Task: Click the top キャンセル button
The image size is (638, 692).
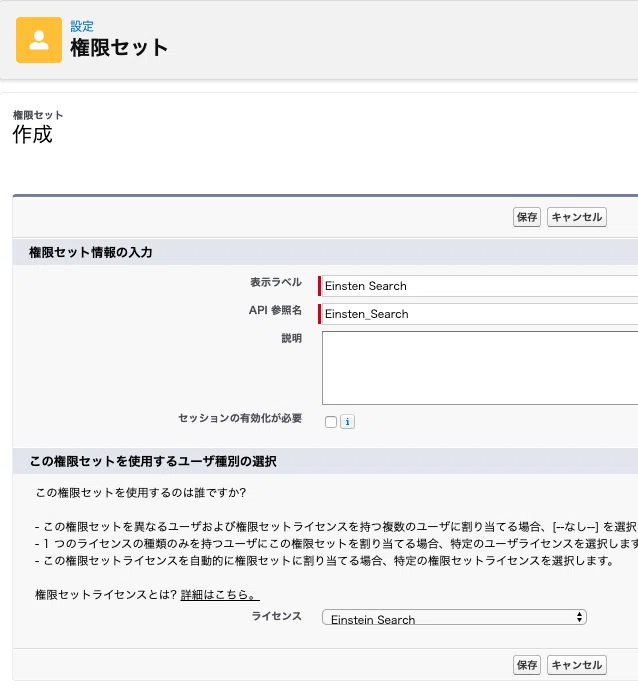Action: 577,217
